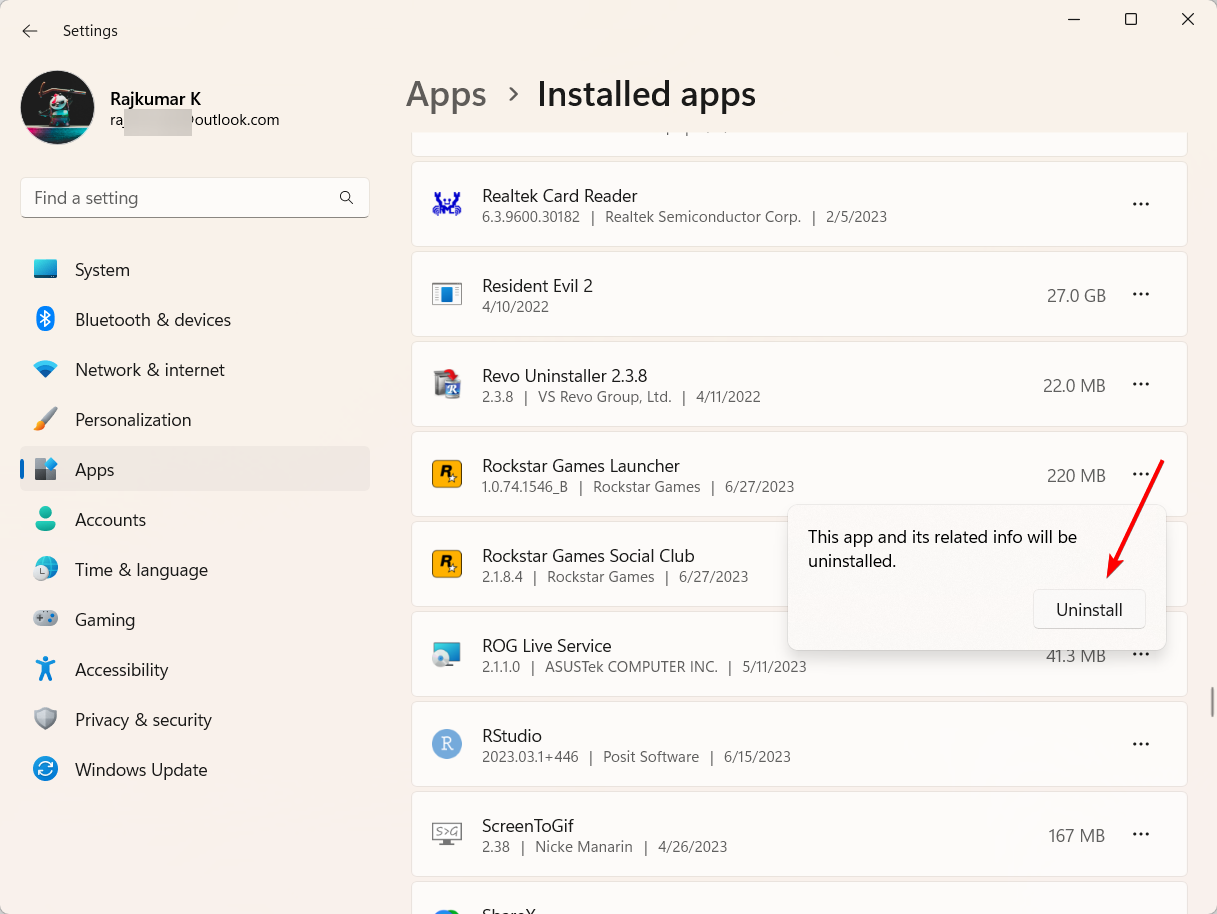Go to Windows Update

tap(195, 770)
